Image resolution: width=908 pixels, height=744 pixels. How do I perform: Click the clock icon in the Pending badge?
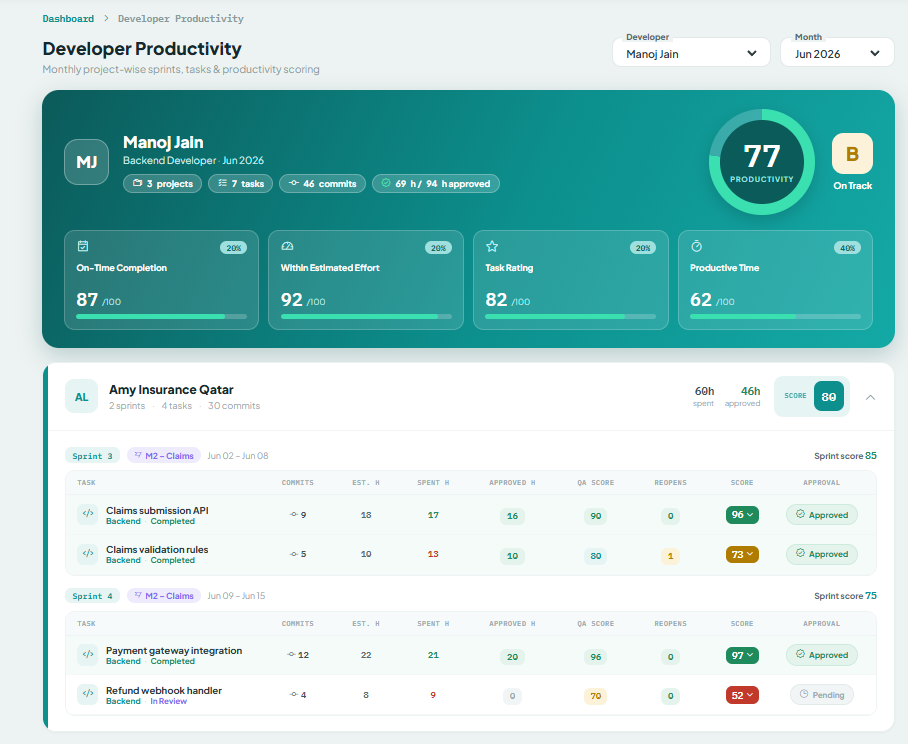coord(804,694)
